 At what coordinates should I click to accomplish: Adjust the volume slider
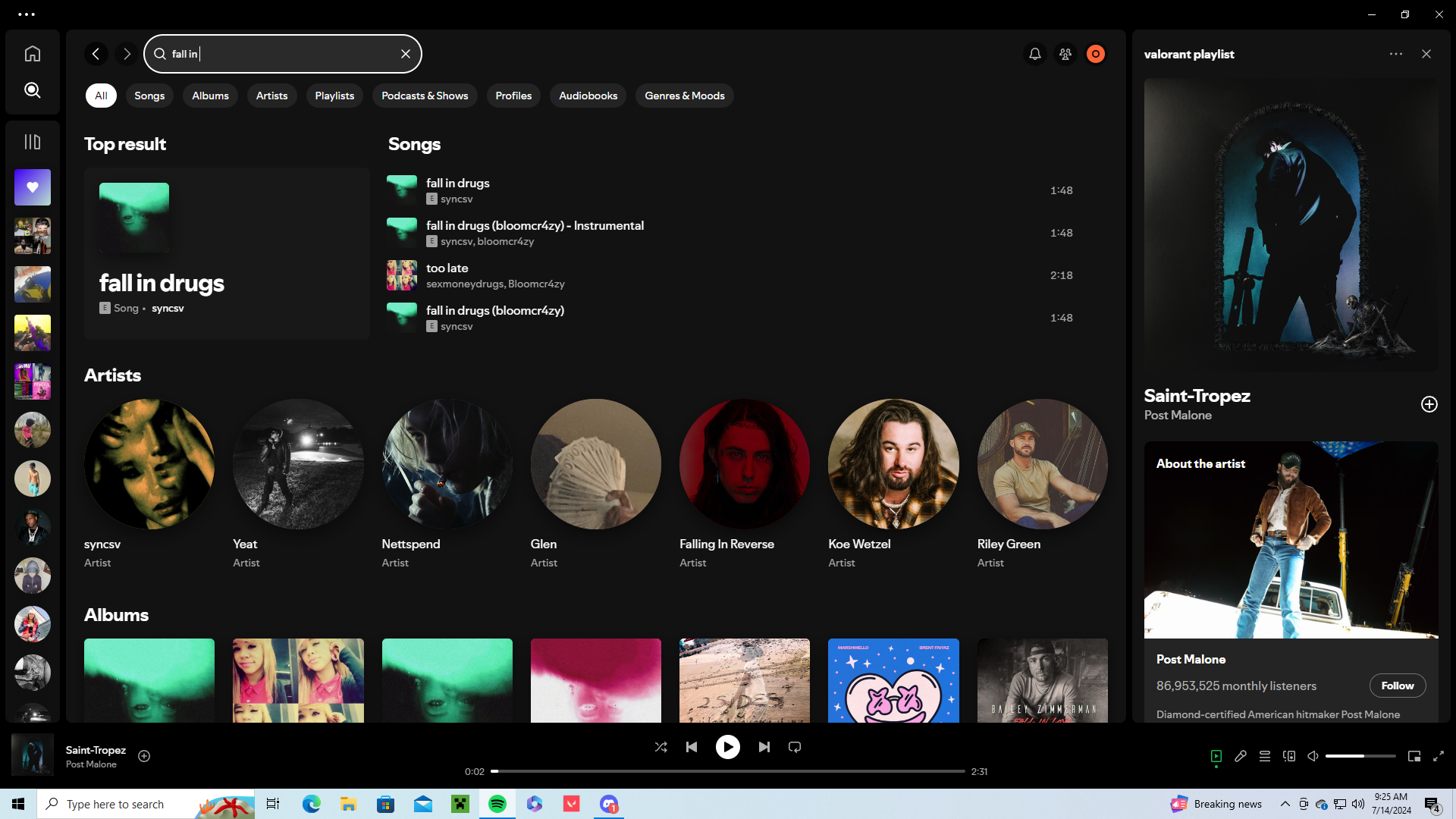[x=1360, y=756]
